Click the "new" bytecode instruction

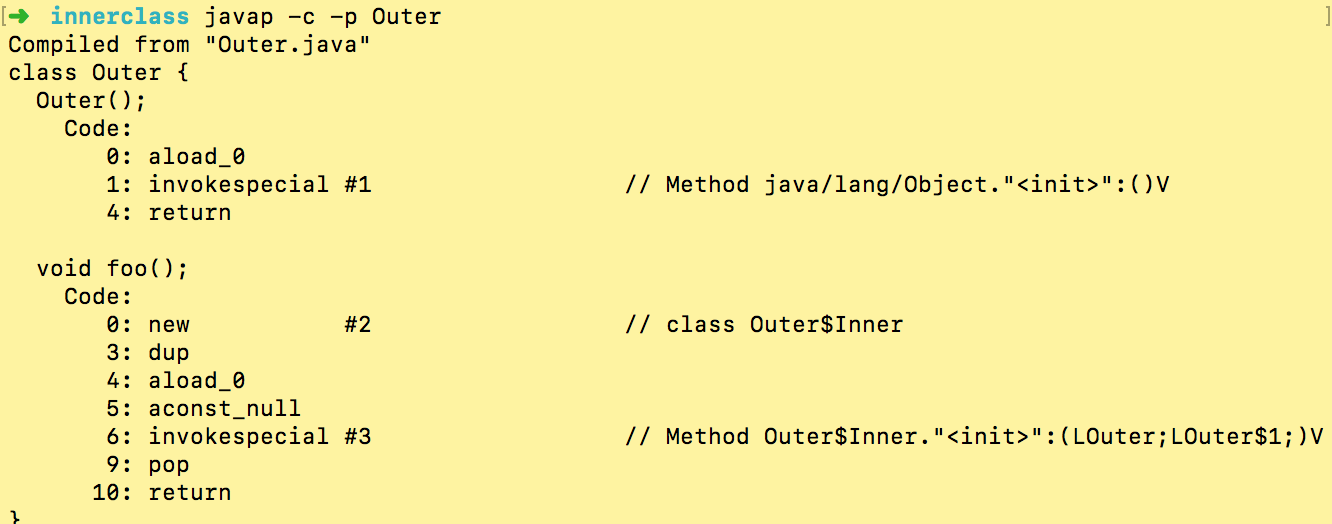(169, 324)
